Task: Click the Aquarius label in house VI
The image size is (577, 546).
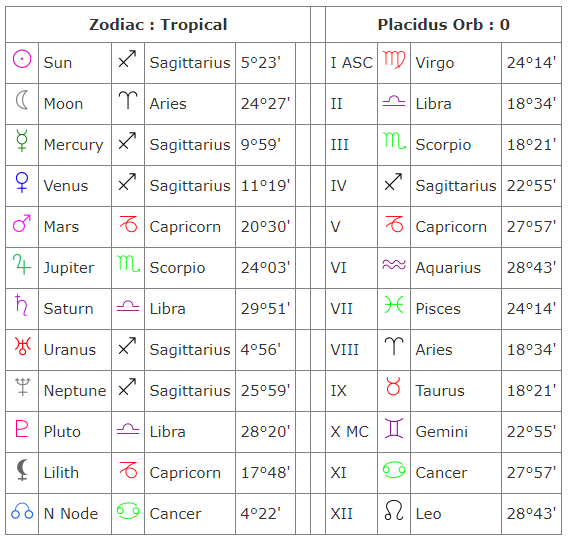Action: point(448,268)
